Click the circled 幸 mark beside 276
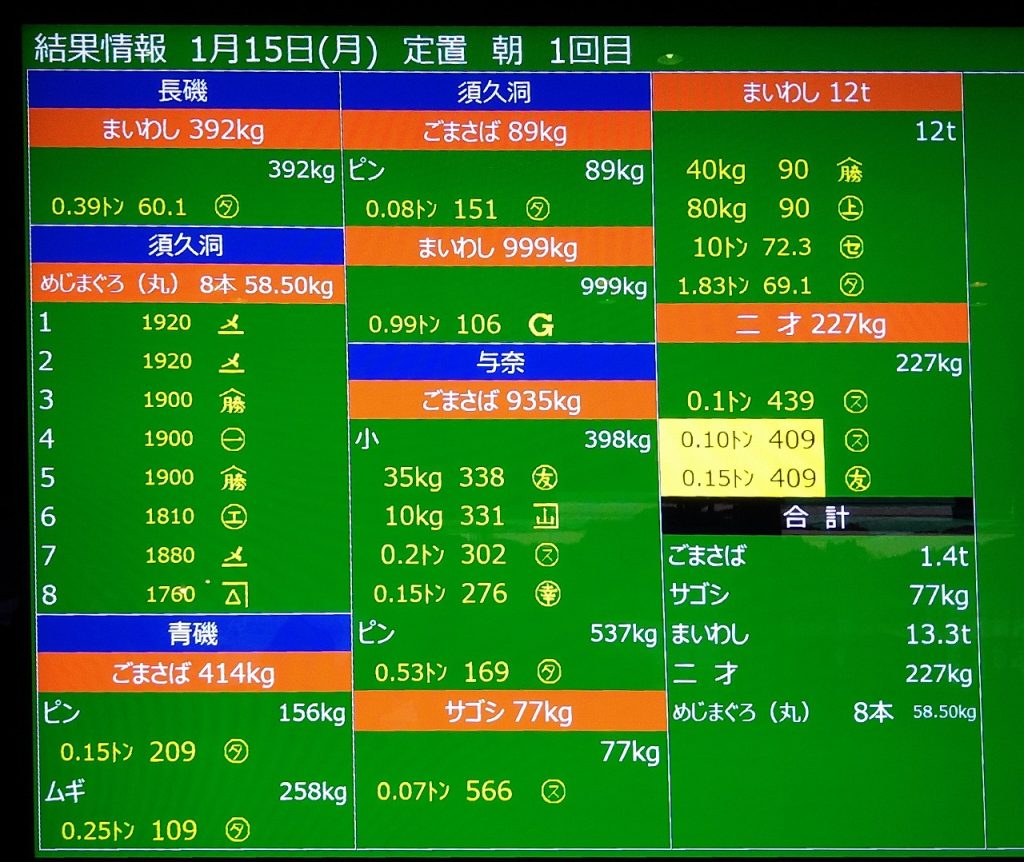 coord(547,594)
